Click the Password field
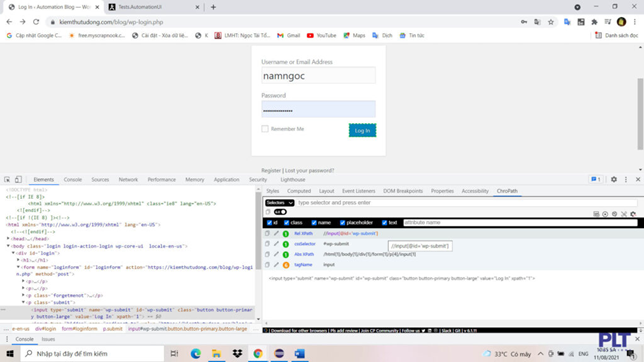The image size is (644, 362). coord(318,109)
